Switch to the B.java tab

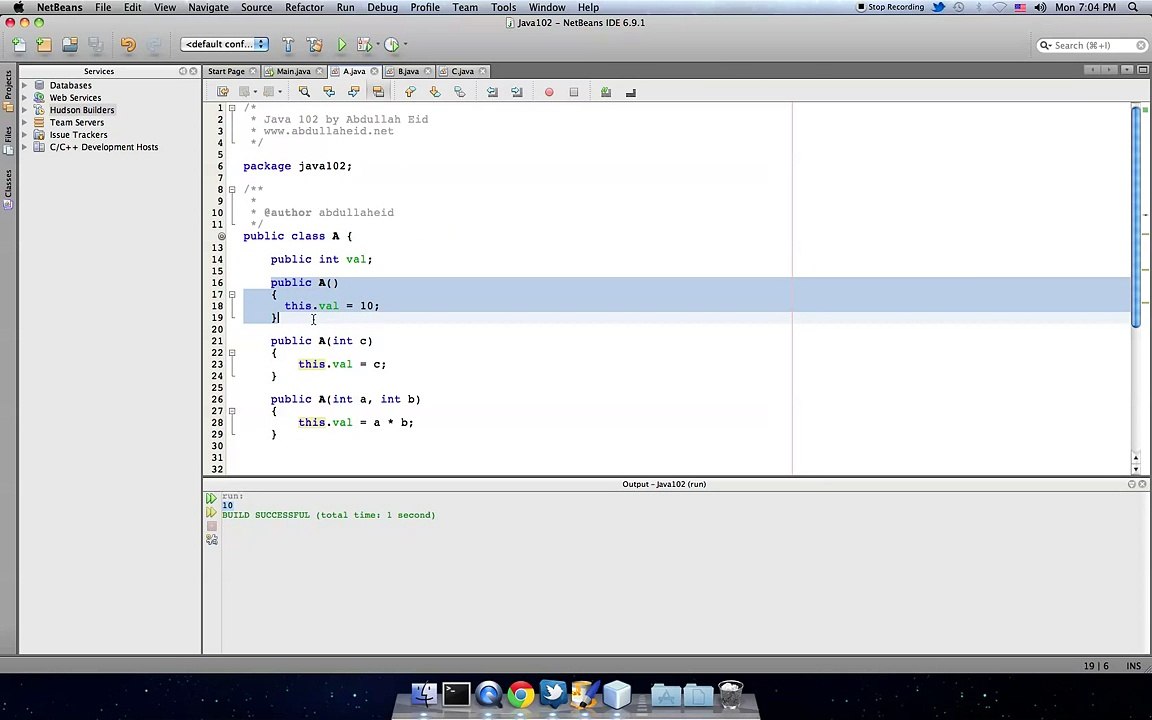(408, 71)
